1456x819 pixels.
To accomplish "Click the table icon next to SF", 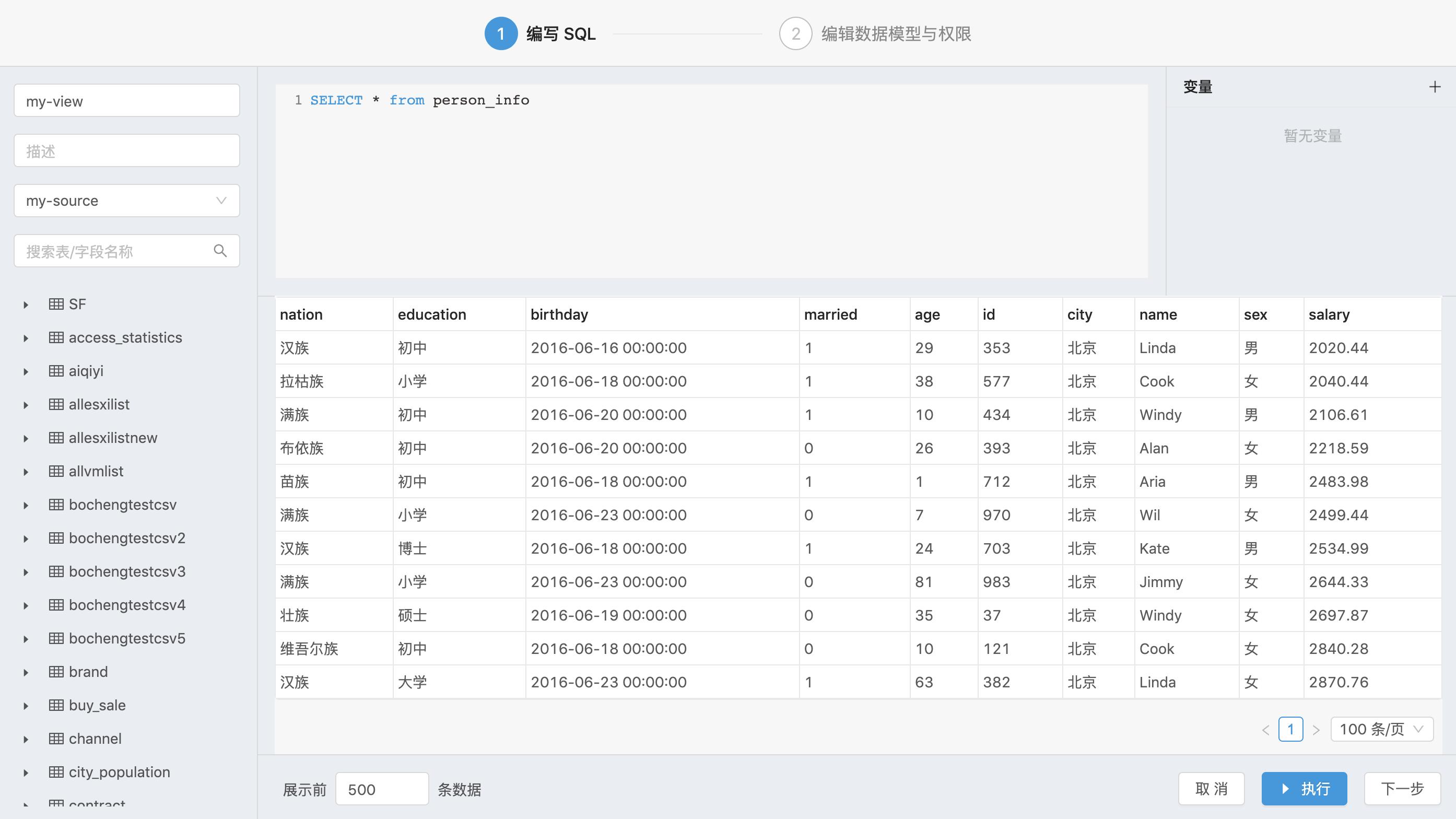I will [x=56, y=303].
